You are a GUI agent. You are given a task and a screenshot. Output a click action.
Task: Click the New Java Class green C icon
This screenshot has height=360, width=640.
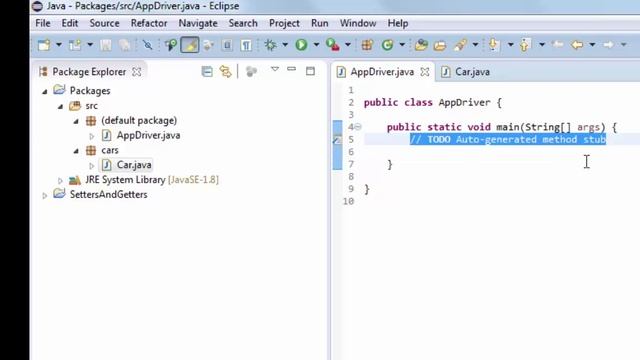pyautogui.click(x=387, y=44)
